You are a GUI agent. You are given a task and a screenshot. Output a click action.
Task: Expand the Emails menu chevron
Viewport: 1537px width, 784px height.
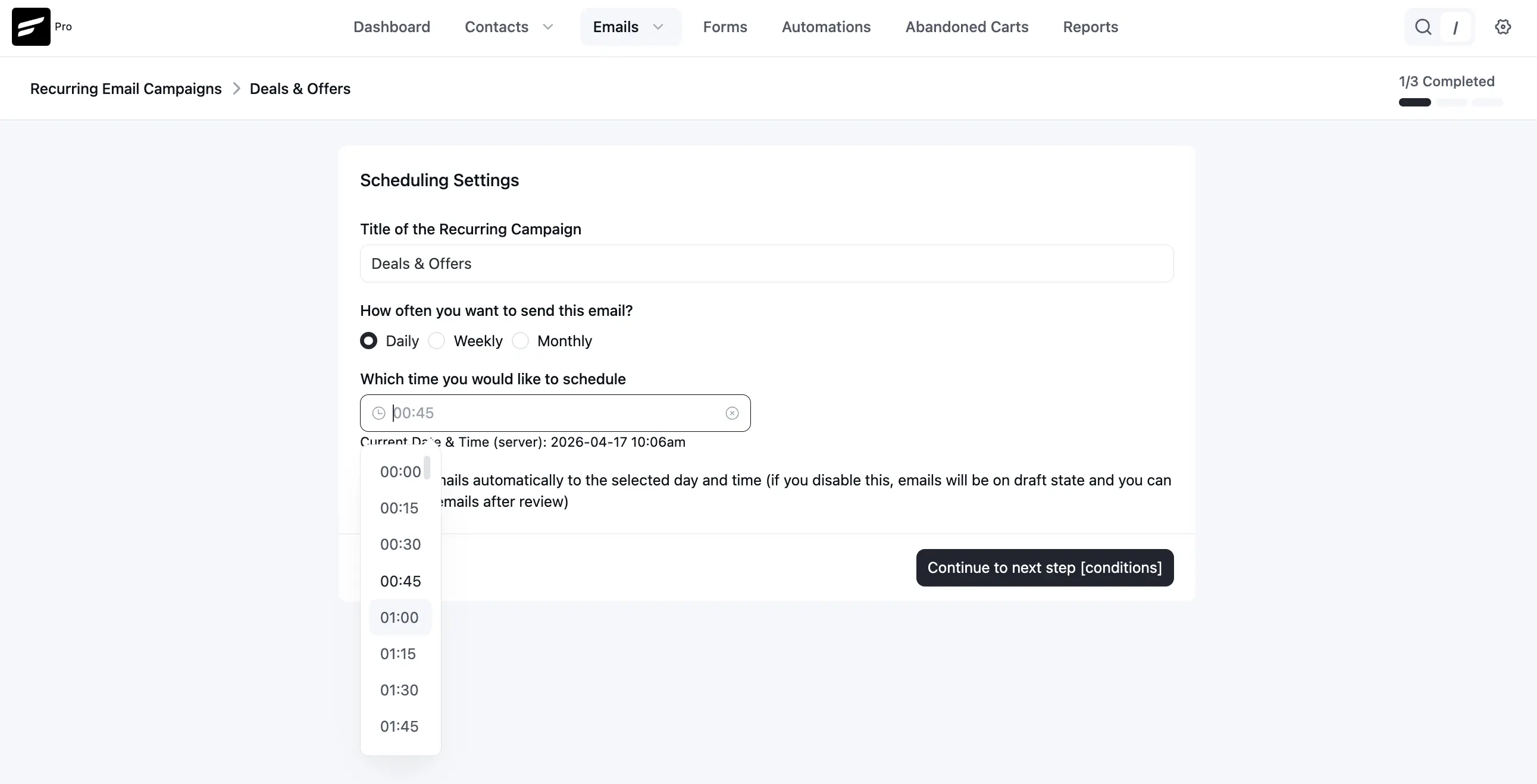[x=658, y=27]
